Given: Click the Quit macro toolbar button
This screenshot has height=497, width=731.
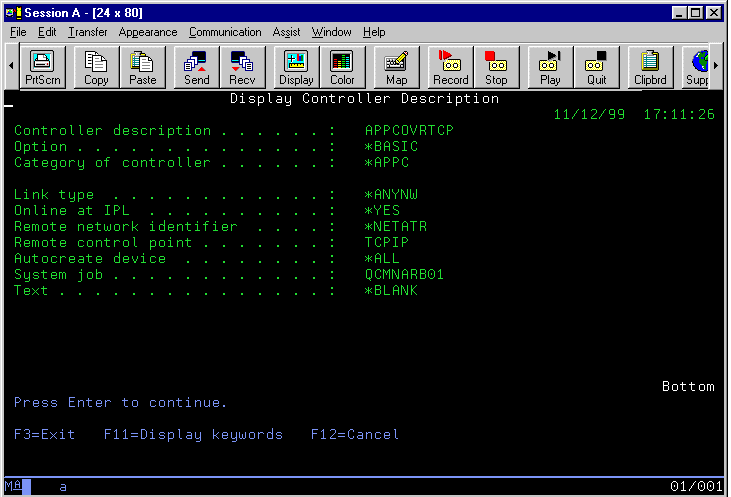Looking at the screenshot, I should pos(596,68).
